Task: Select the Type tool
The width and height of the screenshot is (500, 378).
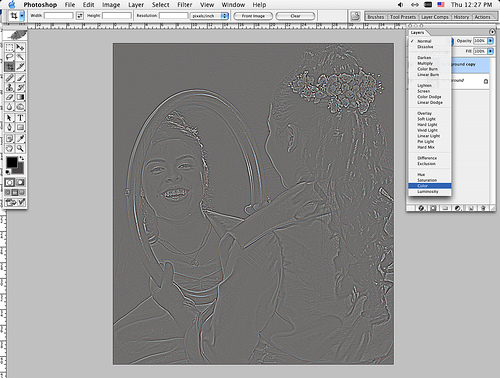Action: pyautogui.click(x=20, y=118)
